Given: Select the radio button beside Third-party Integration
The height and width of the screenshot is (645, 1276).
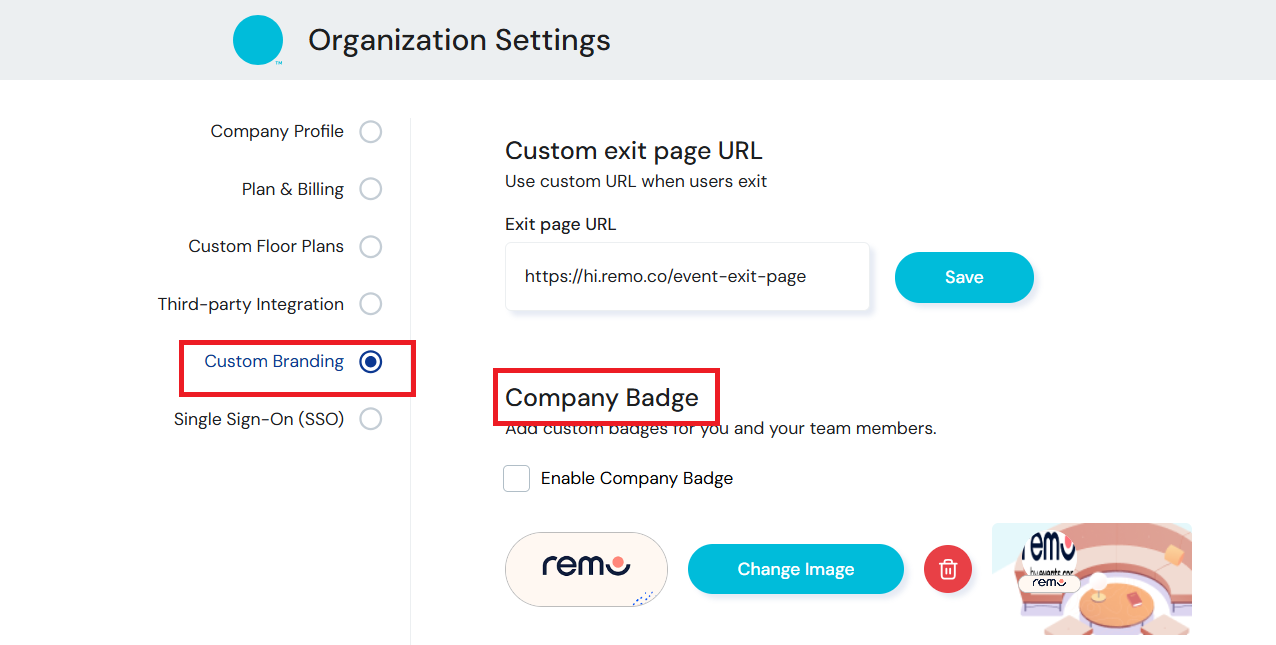Looking at the screenshot, I should point(371,304).
